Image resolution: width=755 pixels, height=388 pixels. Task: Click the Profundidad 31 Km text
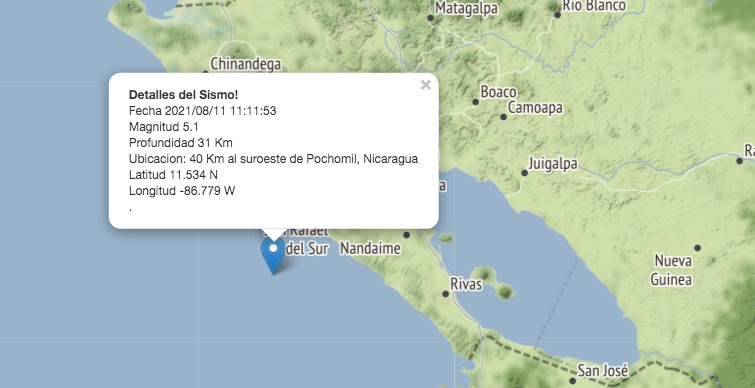pyautogui.click(x=181, y=143)
